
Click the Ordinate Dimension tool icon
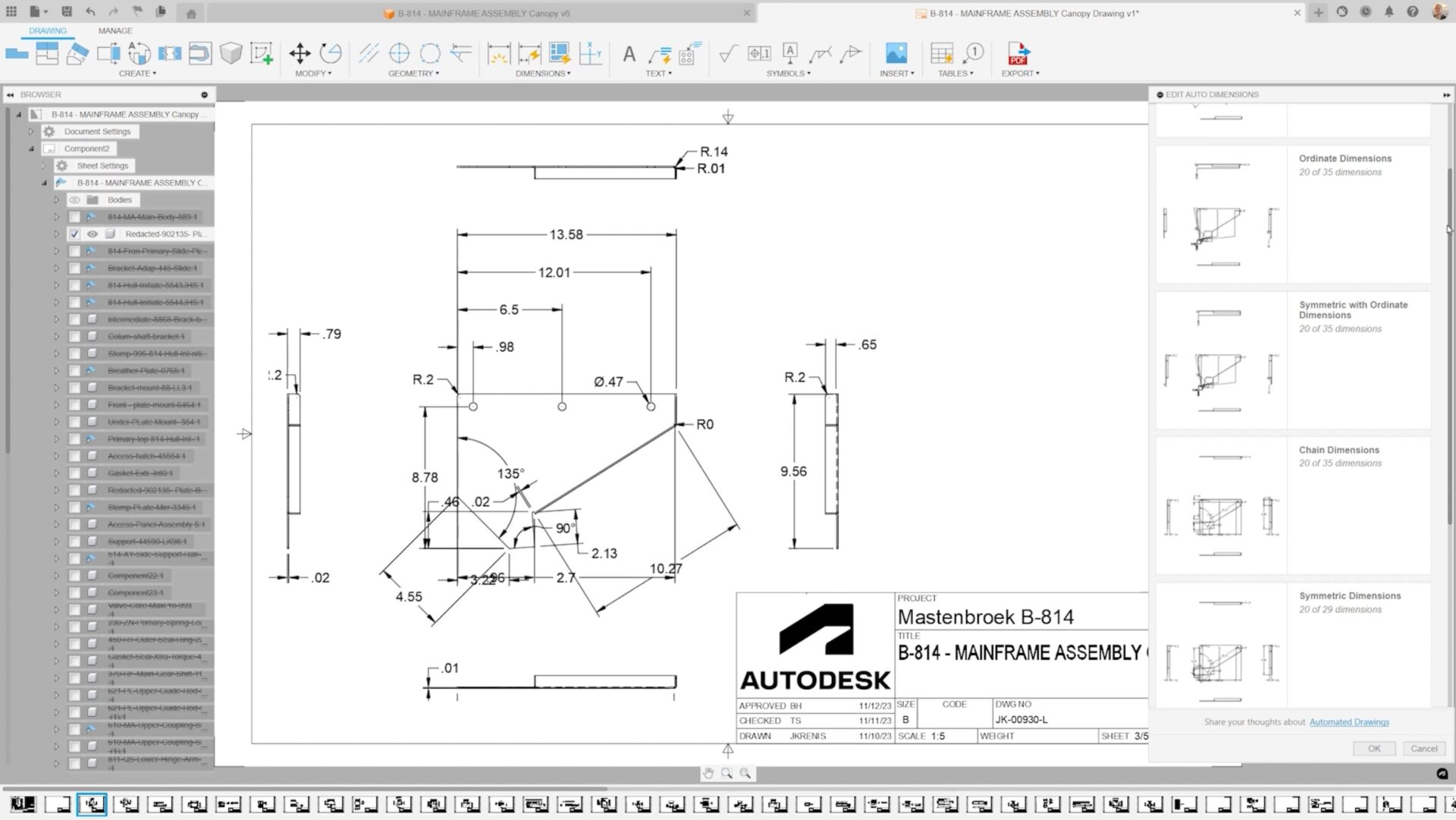click(590, 53)
